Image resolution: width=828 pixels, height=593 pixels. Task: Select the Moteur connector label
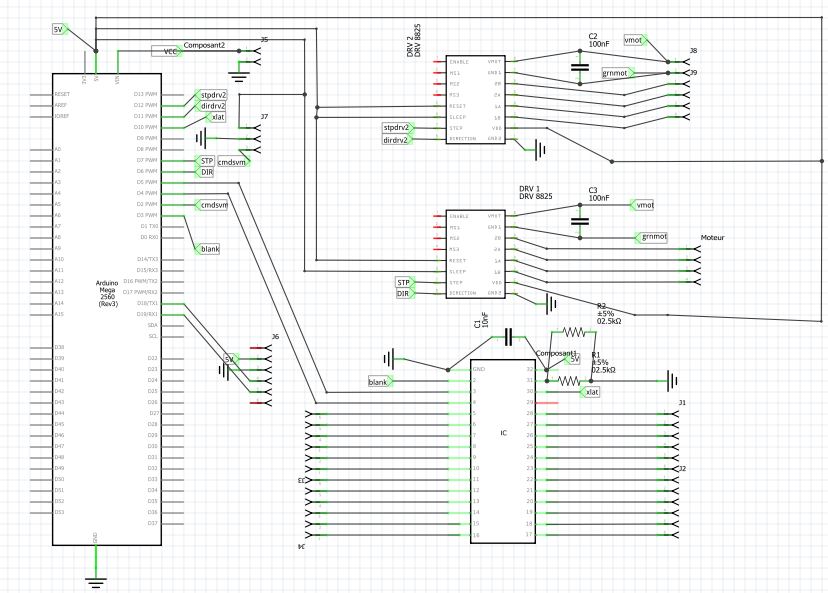tap(712, 239)
